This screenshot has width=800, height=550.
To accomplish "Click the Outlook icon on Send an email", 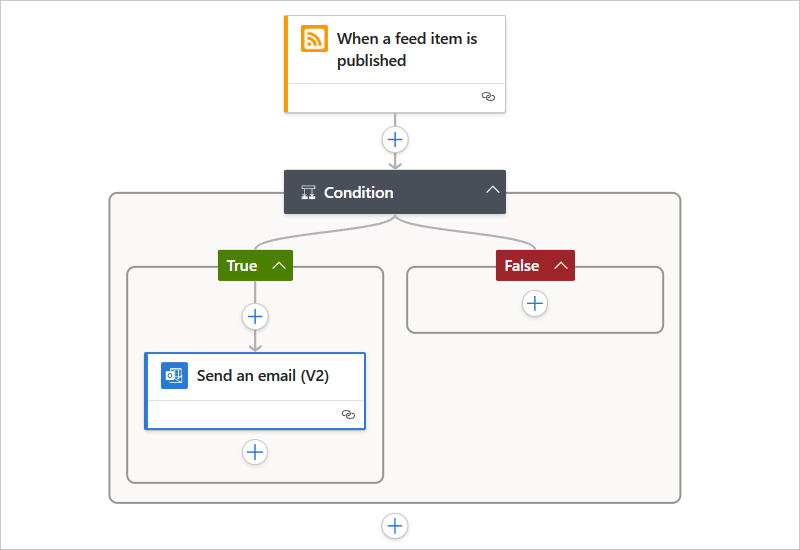I will click(175, 376).
